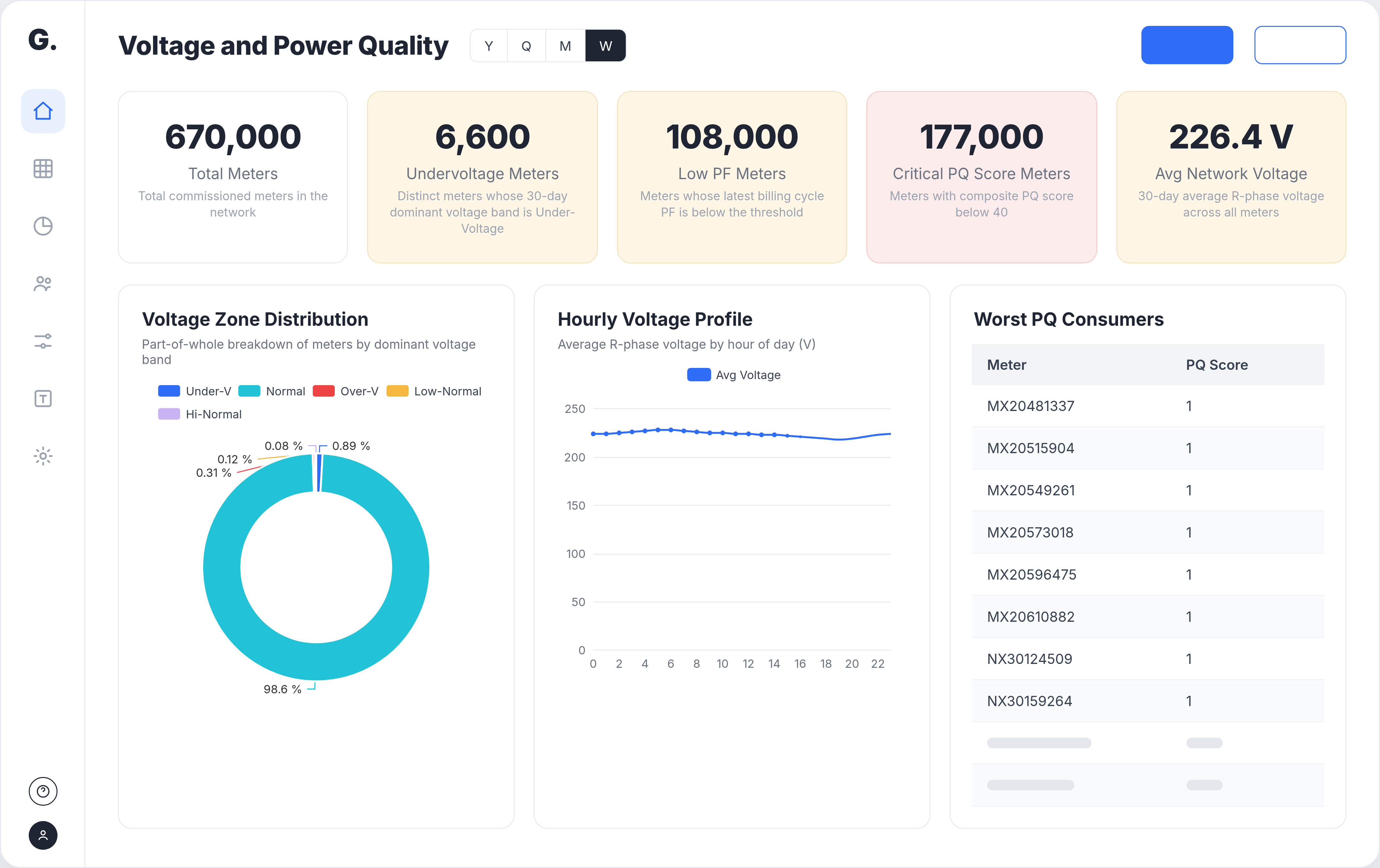Toggle the Low-Normal legend swatch
Viewport: 1380px width, 868px height.
tap(398, 391)
